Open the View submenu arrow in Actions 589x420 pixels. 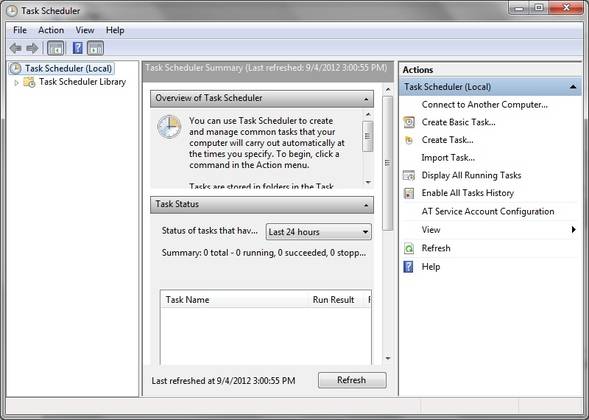coord(574,229)
